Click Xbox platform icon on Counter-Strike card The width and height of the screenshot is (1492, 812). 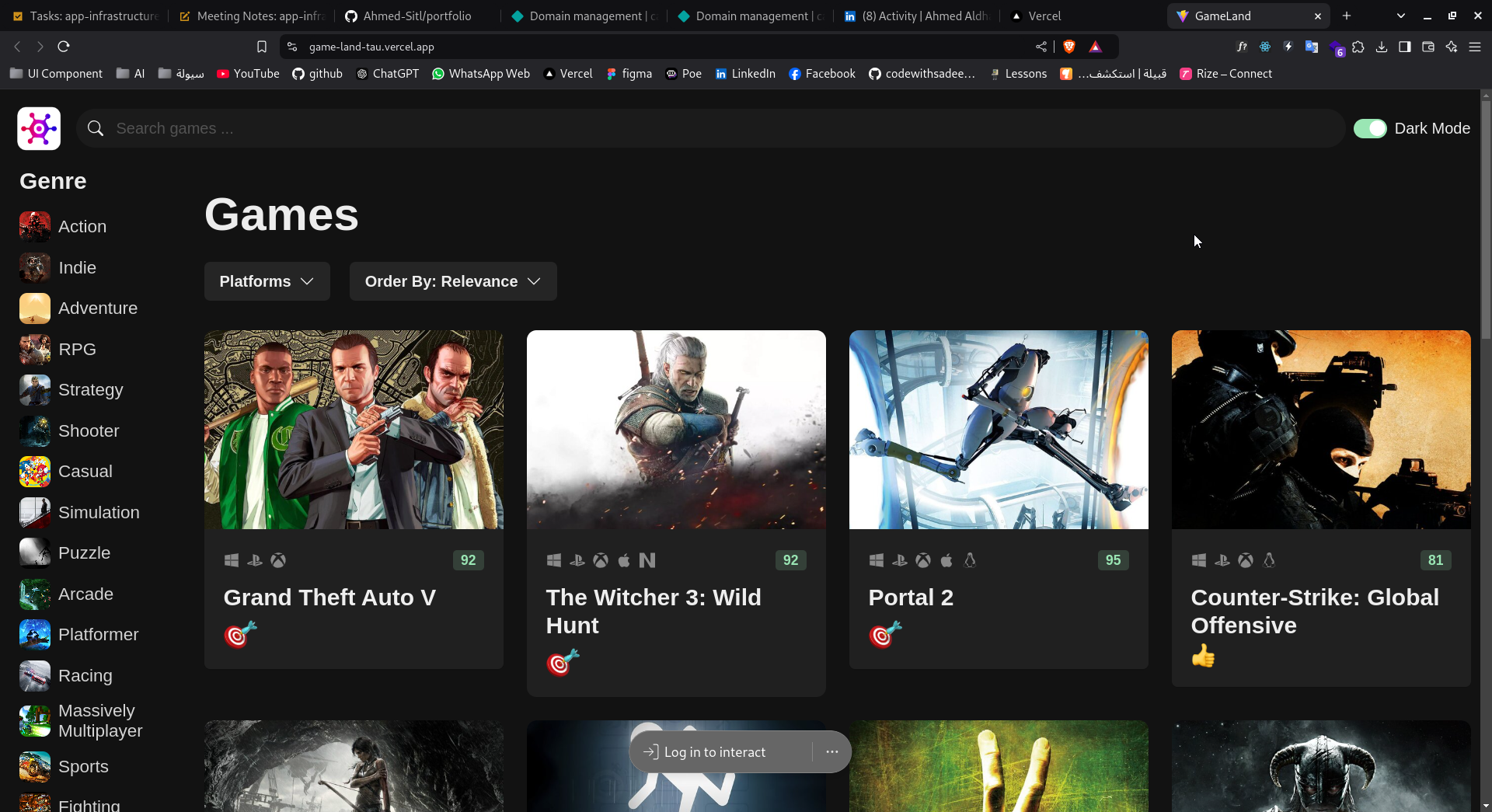[x=1246, y=560]
